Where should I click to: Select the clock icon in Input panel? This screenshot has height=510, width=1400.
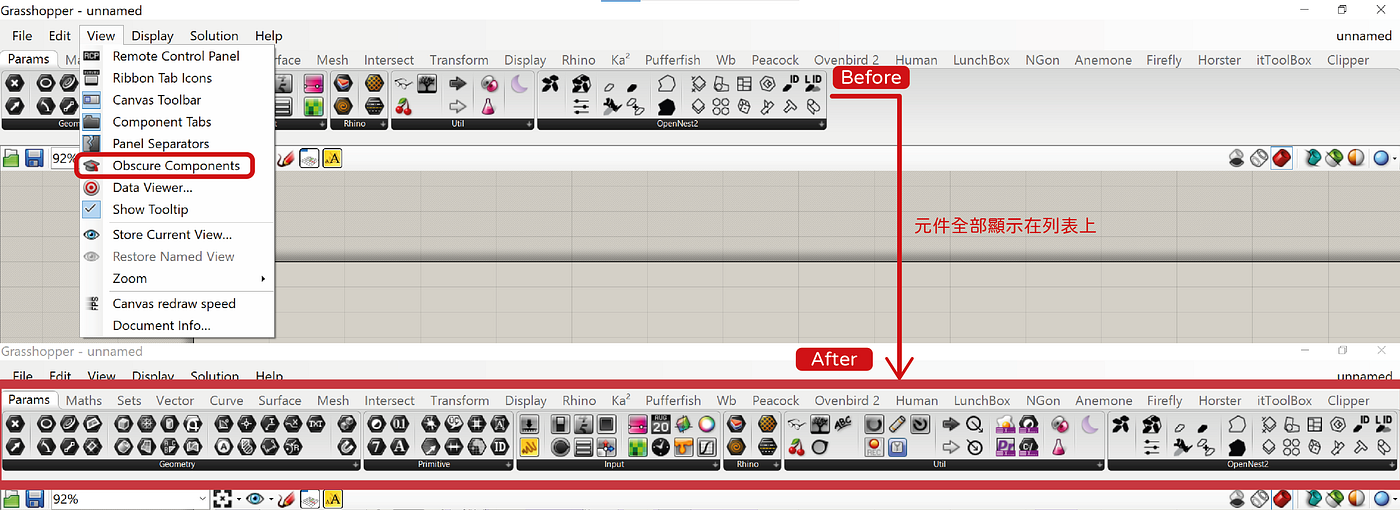[x=660, y=447]
